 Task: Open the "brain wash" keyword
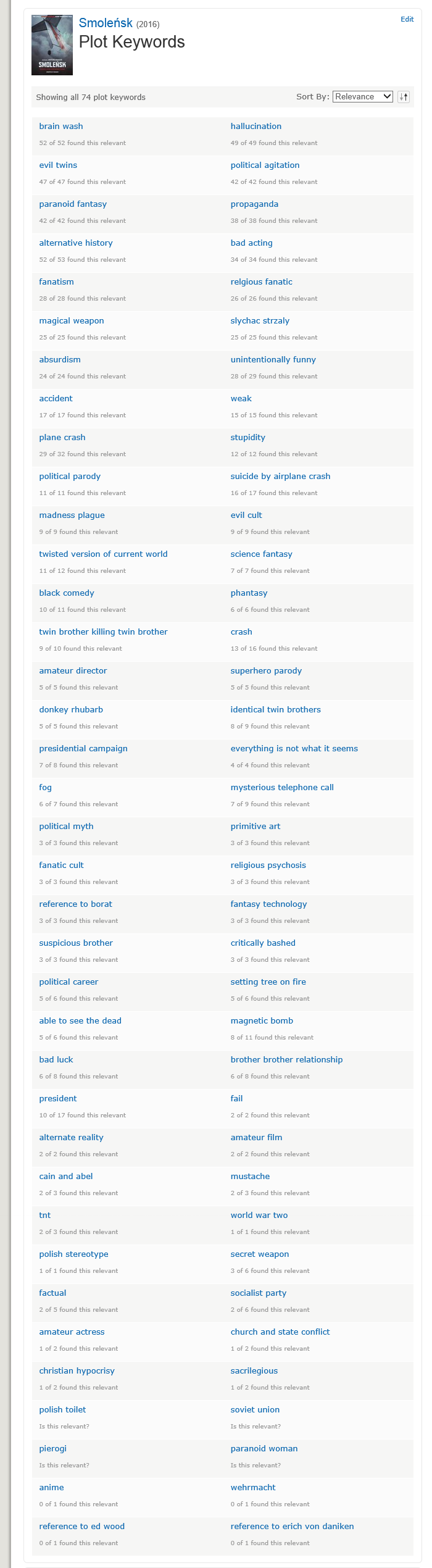pyautogui.click(x=61, y=127)
